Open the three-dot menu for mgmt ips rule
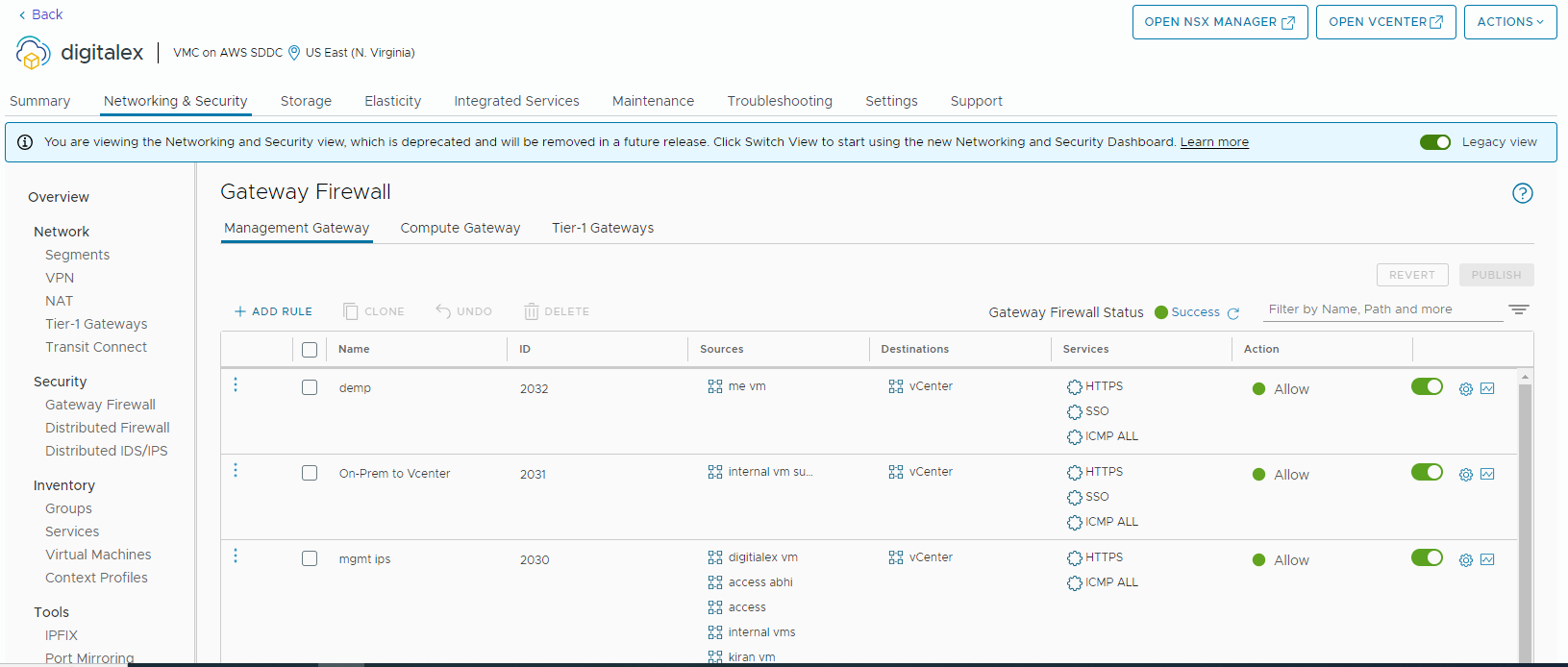Viewport: 1568px width, 667px height. point(236,556)
